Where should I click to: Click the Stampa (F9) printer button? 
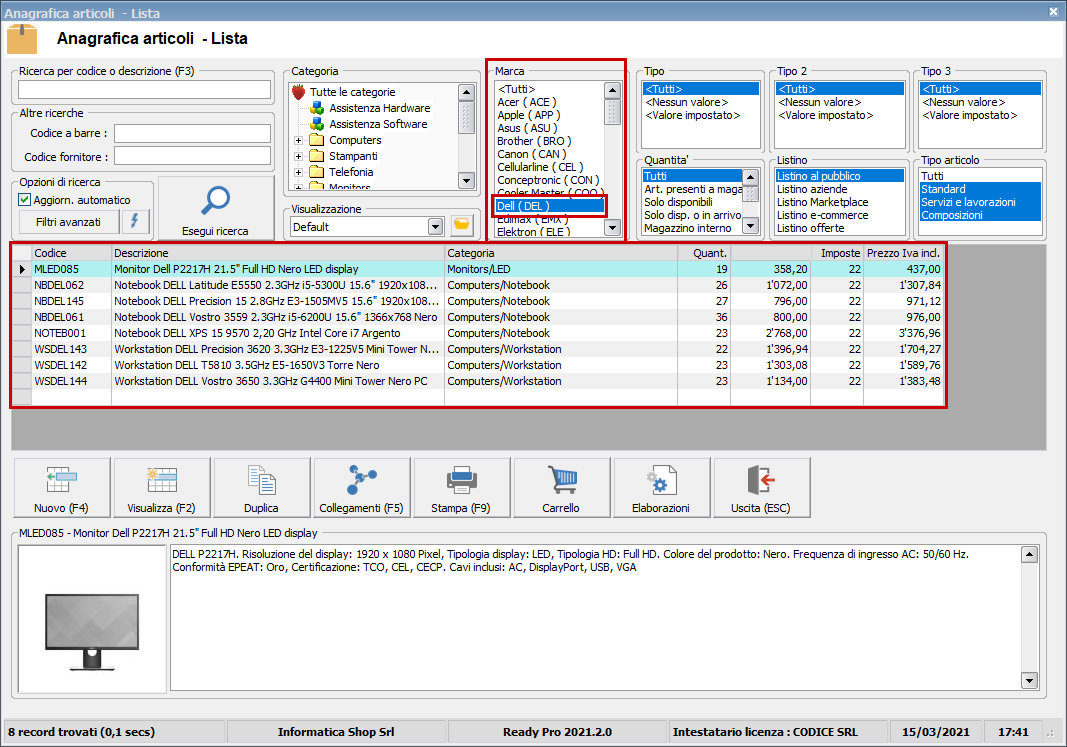click(x=461, y=487)
